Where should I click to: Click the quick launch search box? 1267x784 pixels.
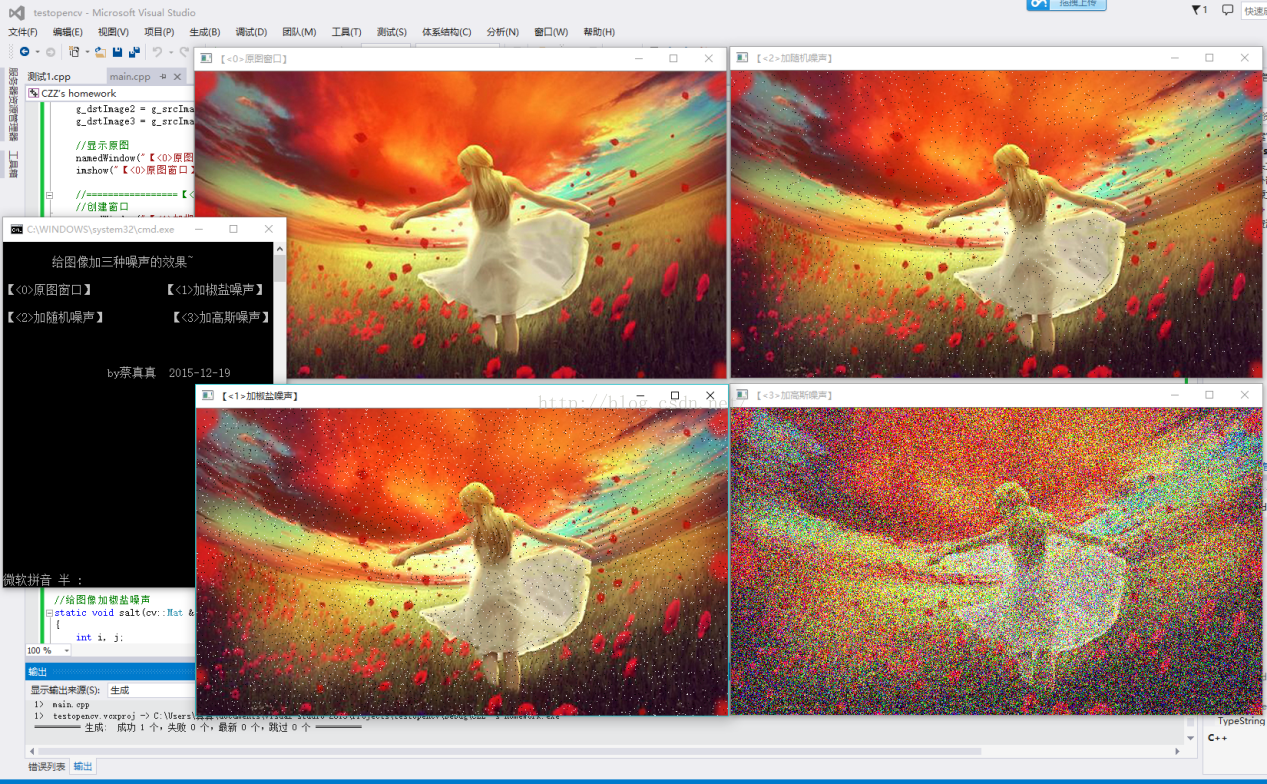1254,10
